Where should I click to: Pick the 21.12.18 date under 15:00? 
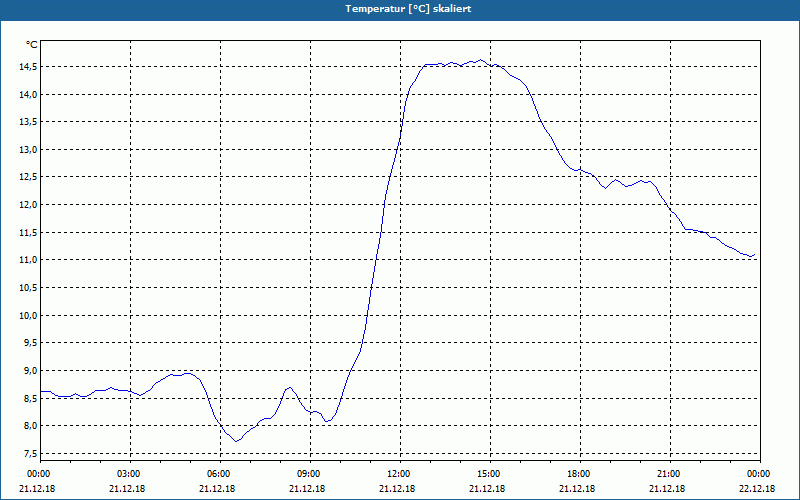click(487, 488)
